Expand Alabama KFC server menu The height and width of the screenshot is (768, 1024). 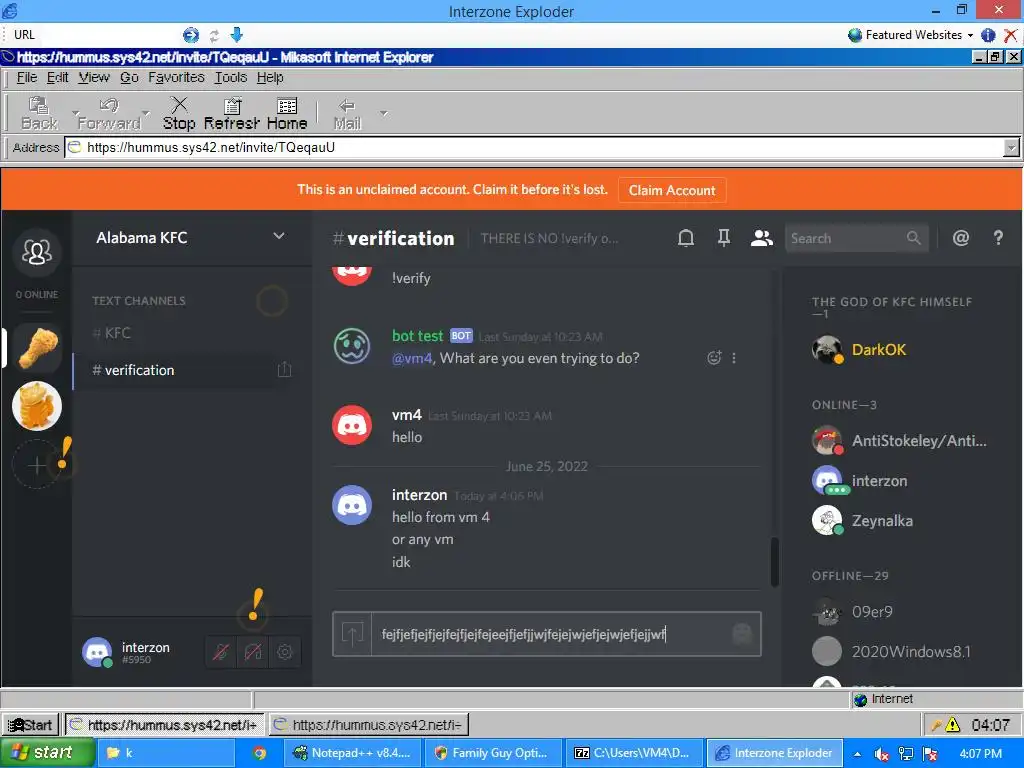coord(279,236)
